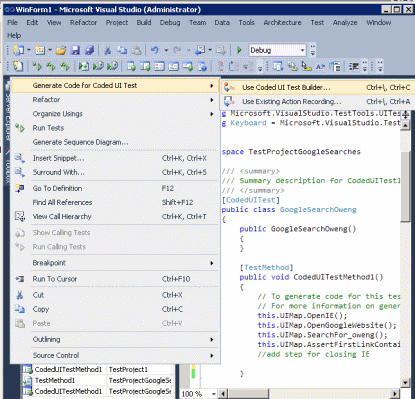Click the Redo arrow icon
Viewport: 415px width, 399px height.
tap(177, 50)
